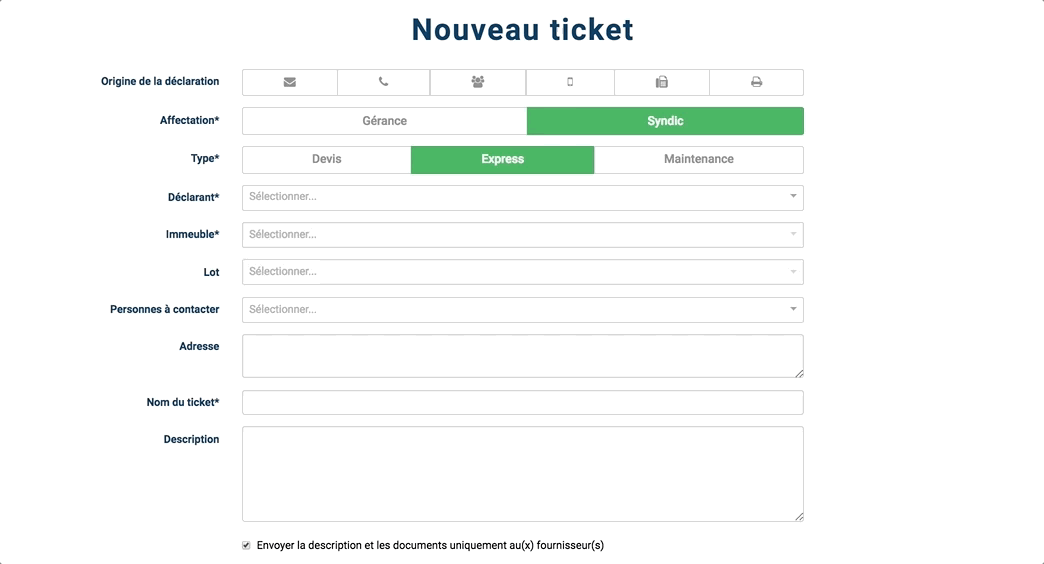Grab the Description box resize handle
The height and width of the screenshot is (564, 1044).
click(x=799, y=517)
